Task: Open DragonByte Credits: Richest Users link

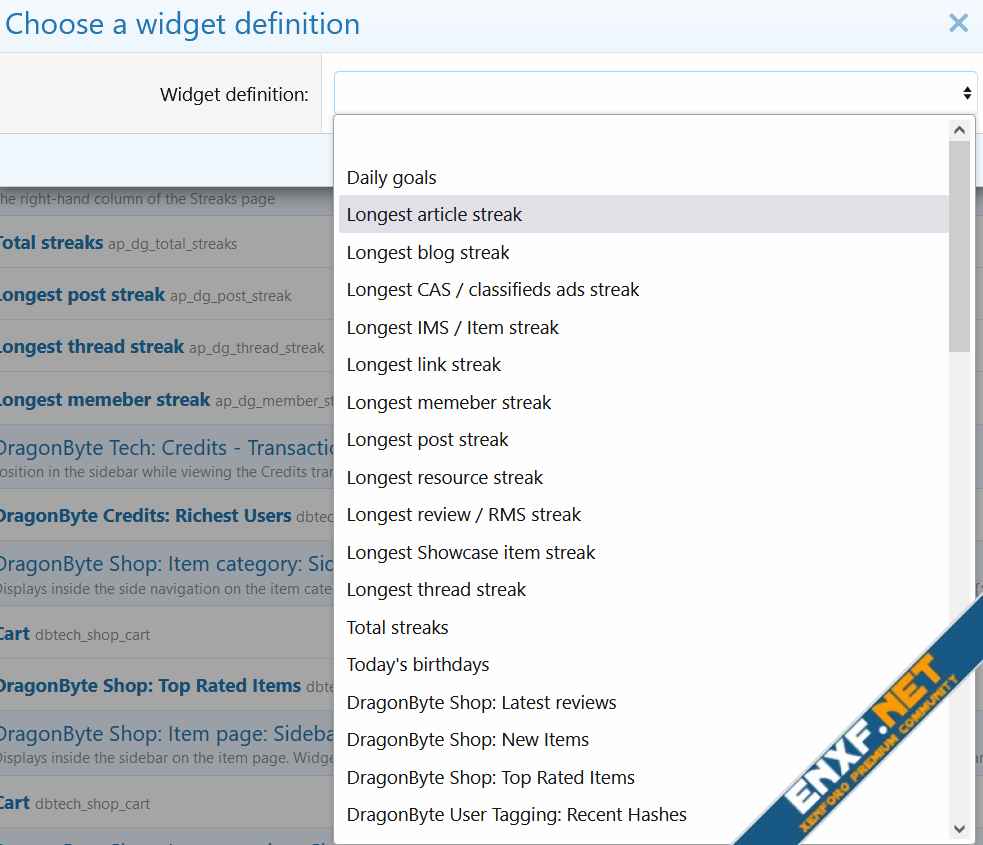Action: point(145,516)
